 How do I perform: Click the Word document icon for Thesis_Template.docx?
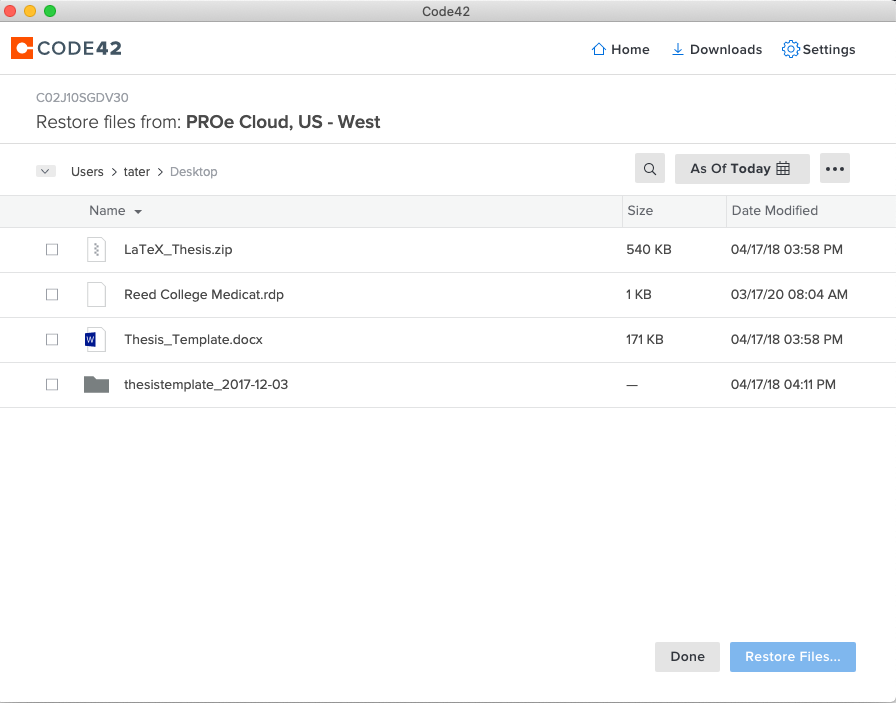point(95,340)
